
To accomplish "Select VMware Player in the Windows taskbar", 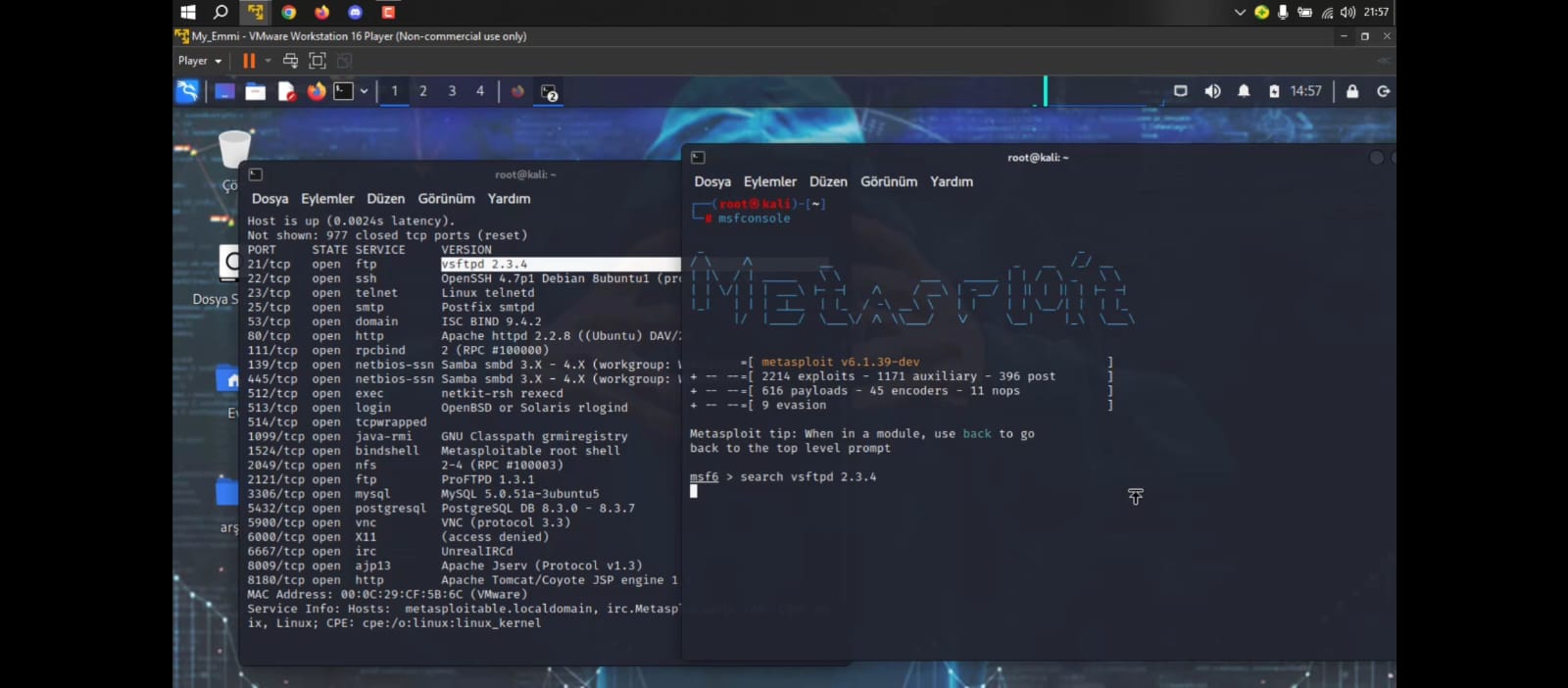I will [255, 12].
